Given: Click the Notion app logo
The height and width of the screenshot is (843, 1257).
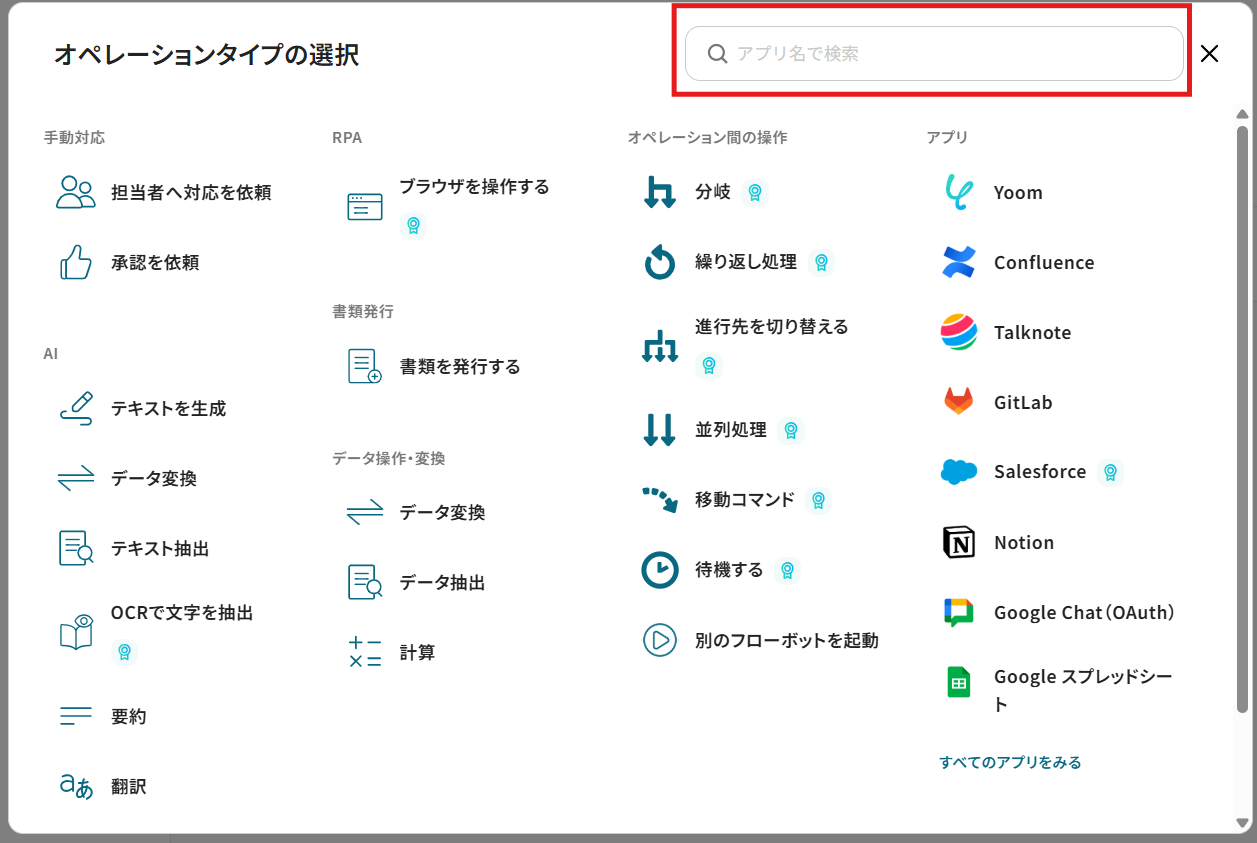Looking at the screenshot, I should [959, 542].
